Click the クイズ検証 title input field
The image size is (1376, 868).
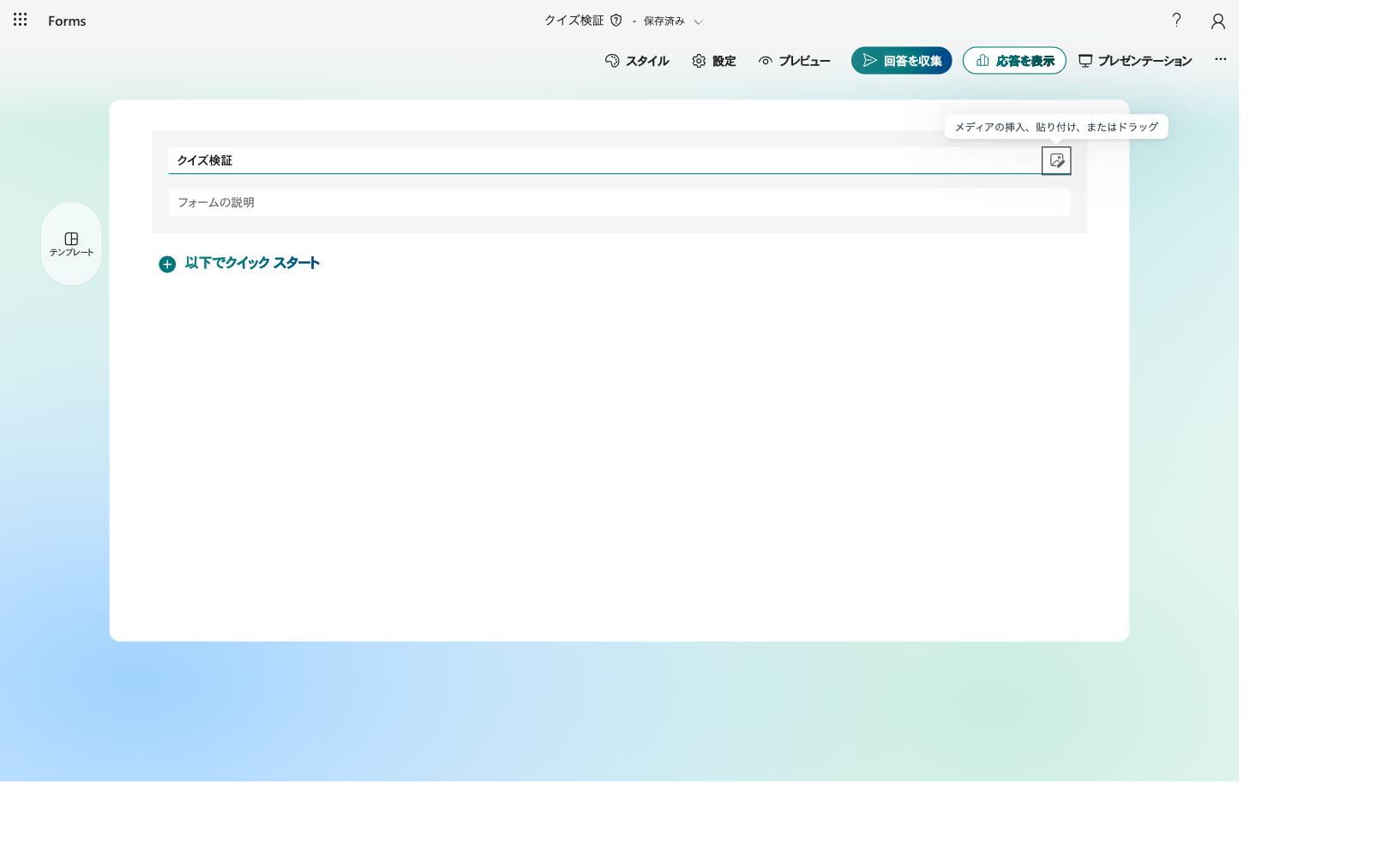[604, 160]
